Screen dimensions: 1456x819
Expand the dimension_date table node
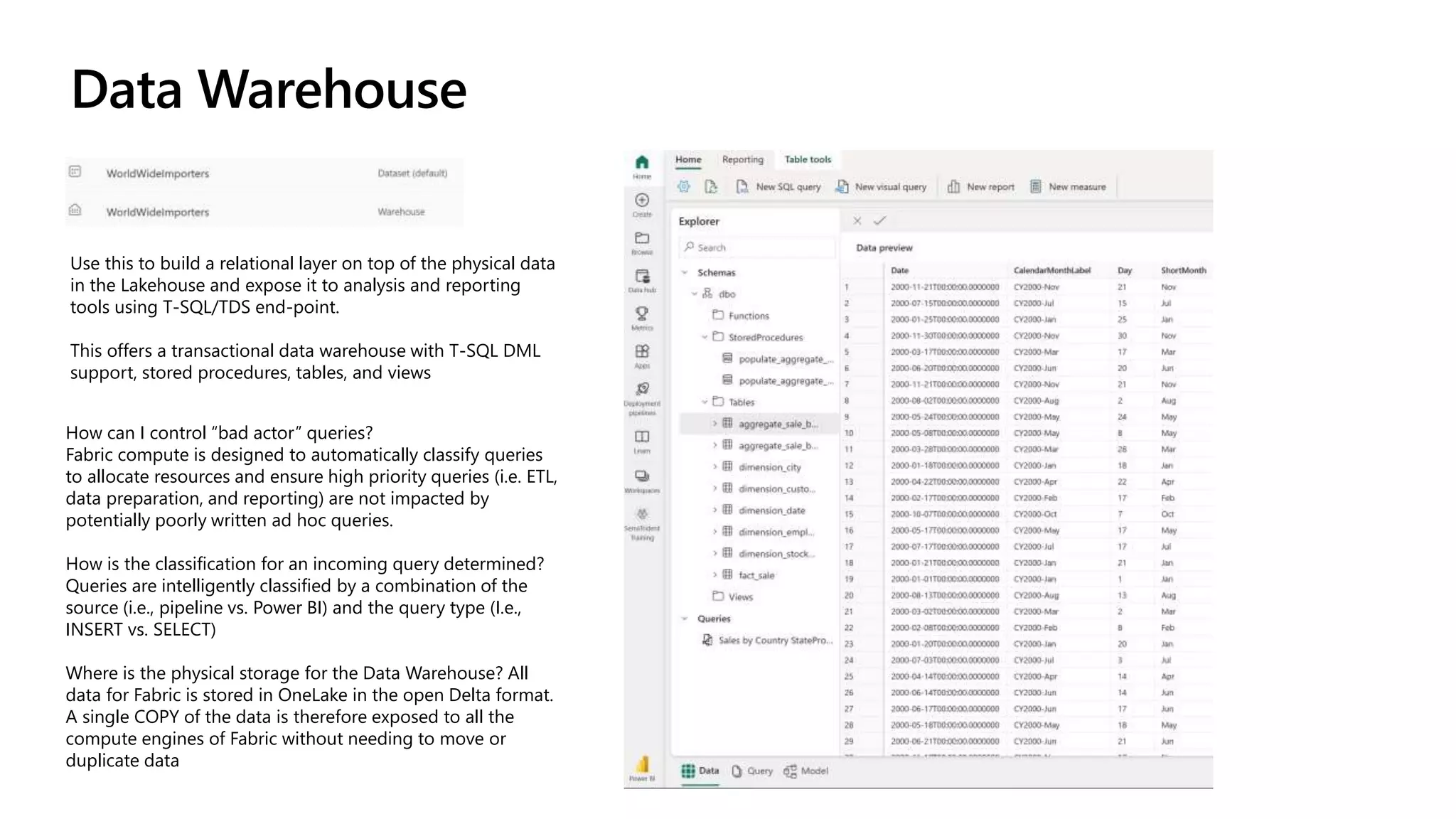(x=715, y=510)
